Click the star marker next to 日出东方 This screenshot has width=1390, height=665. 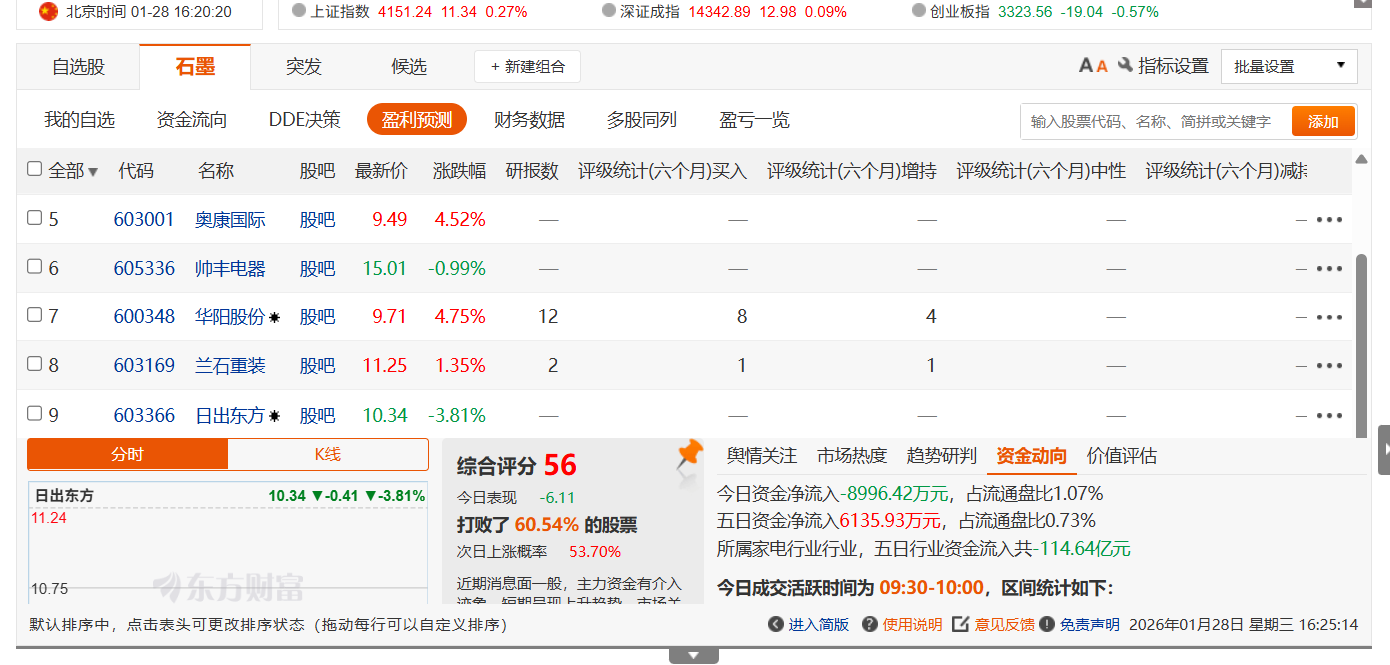(x=275, y=415)
